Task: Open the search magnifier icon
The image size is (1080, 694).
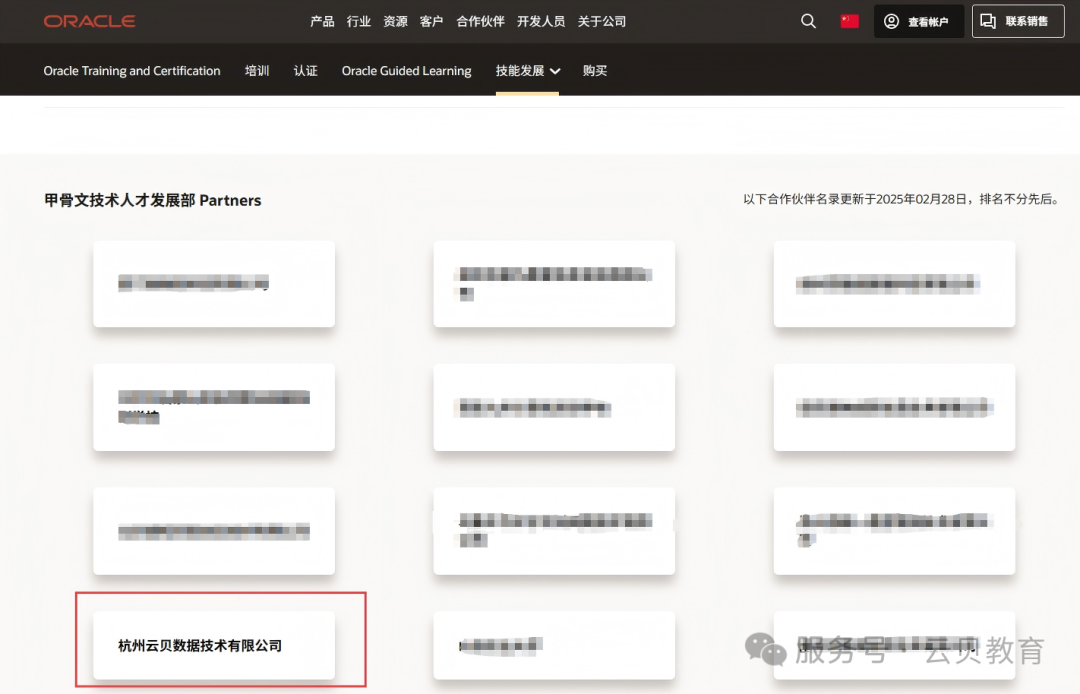Action: click(x=808, y=21)
